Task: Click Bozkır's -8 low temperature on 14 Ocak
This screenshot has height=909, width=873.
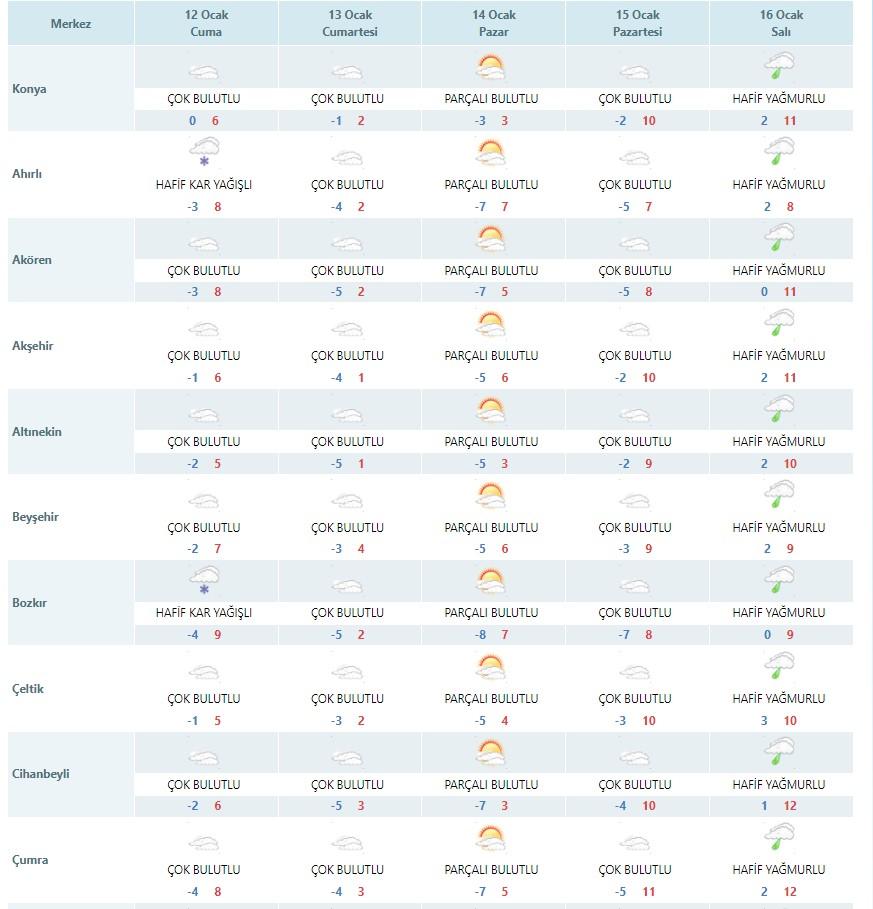Action: point(480,634)
